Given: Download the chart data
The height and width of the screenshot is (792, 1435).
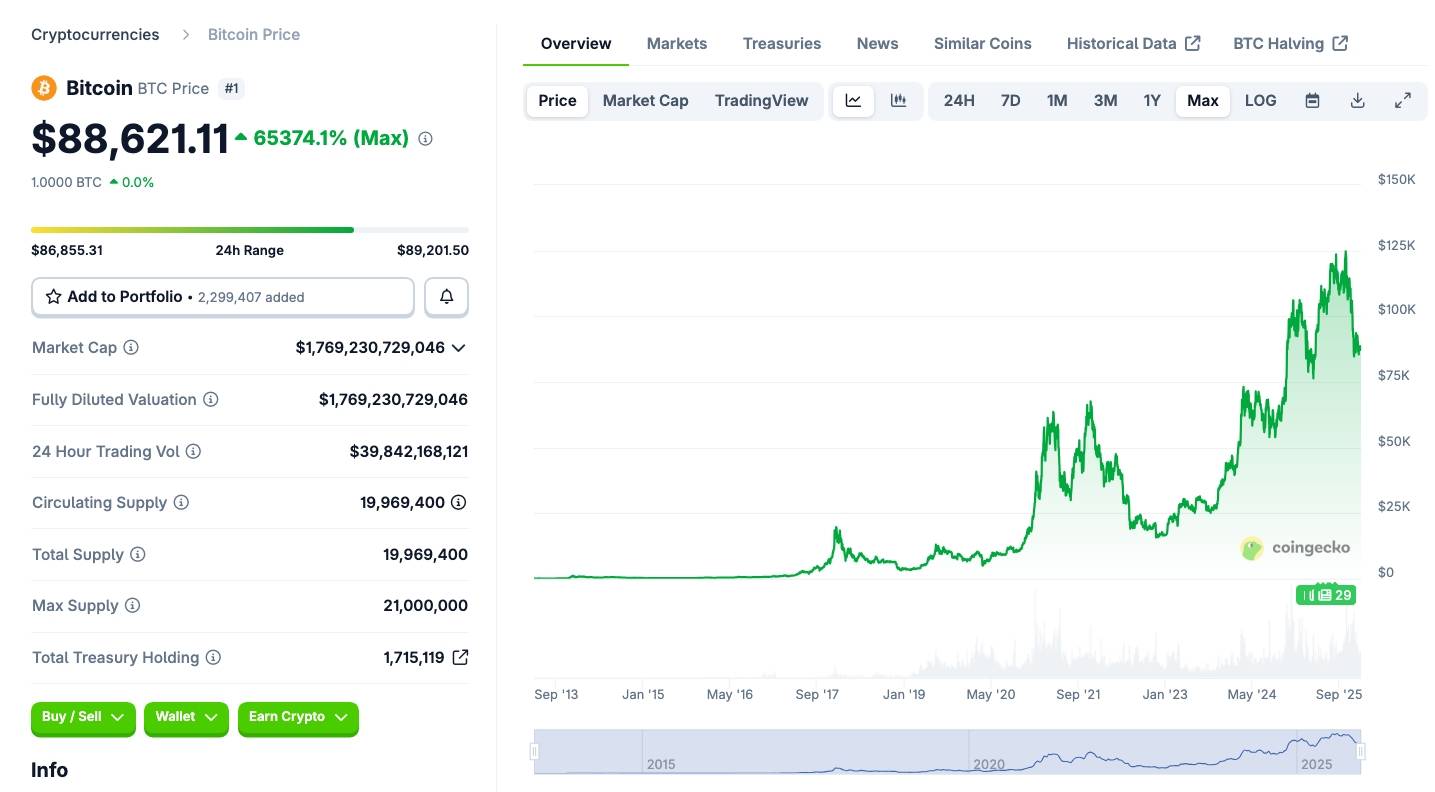Looking at the screenshot, I should pos(1357,100).
